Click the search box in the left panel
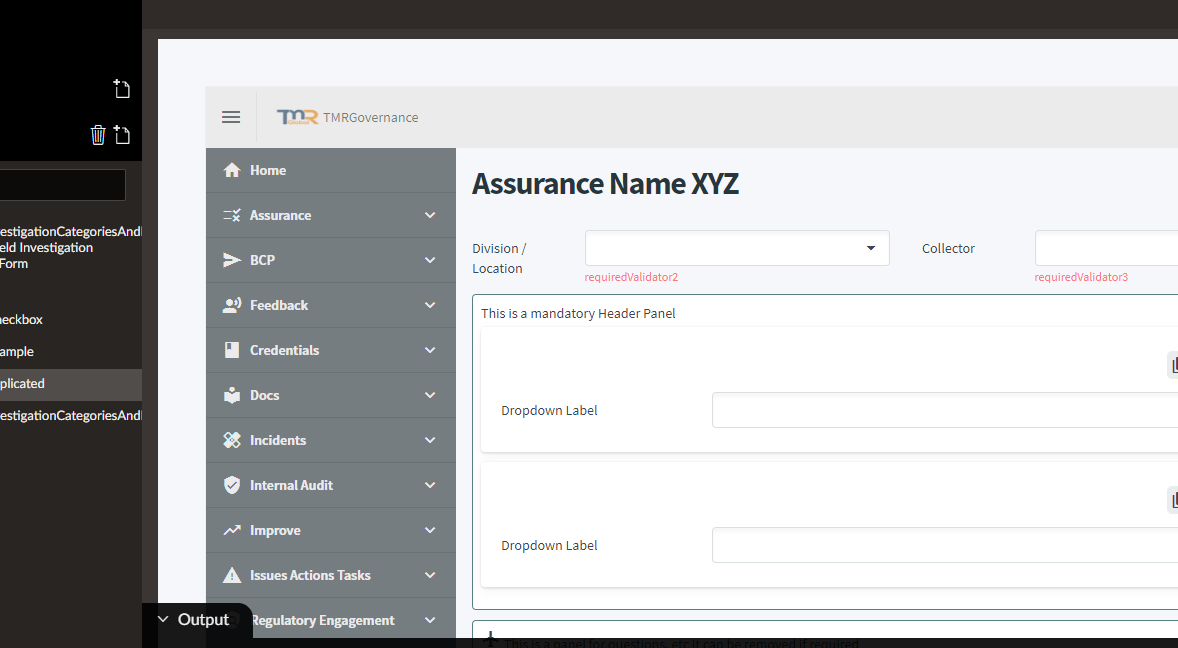The height and width of the screenshot is (648, 1178). click(x=62, y=185)
